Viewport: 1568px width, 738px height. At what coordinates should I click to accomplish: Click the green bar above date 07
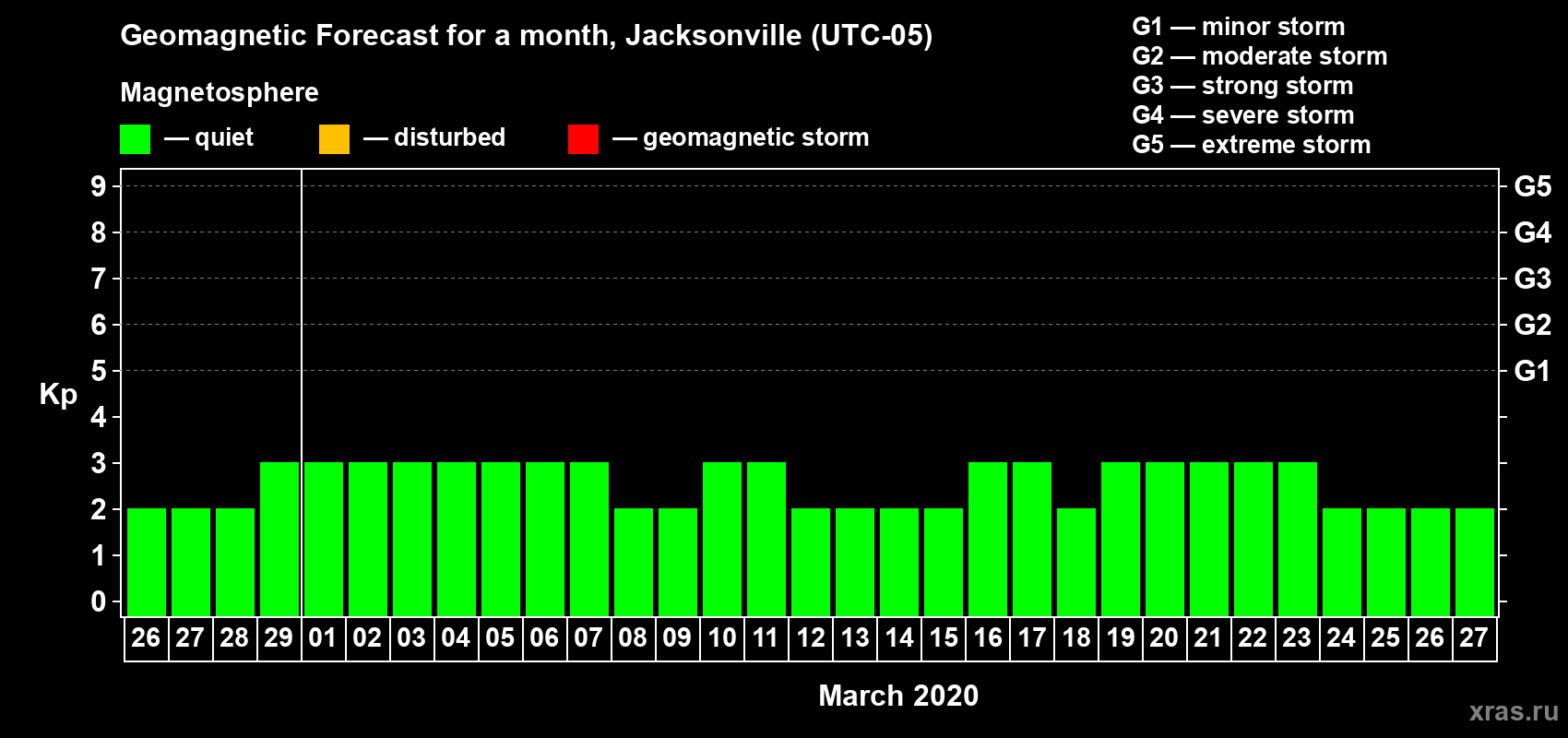589,539
